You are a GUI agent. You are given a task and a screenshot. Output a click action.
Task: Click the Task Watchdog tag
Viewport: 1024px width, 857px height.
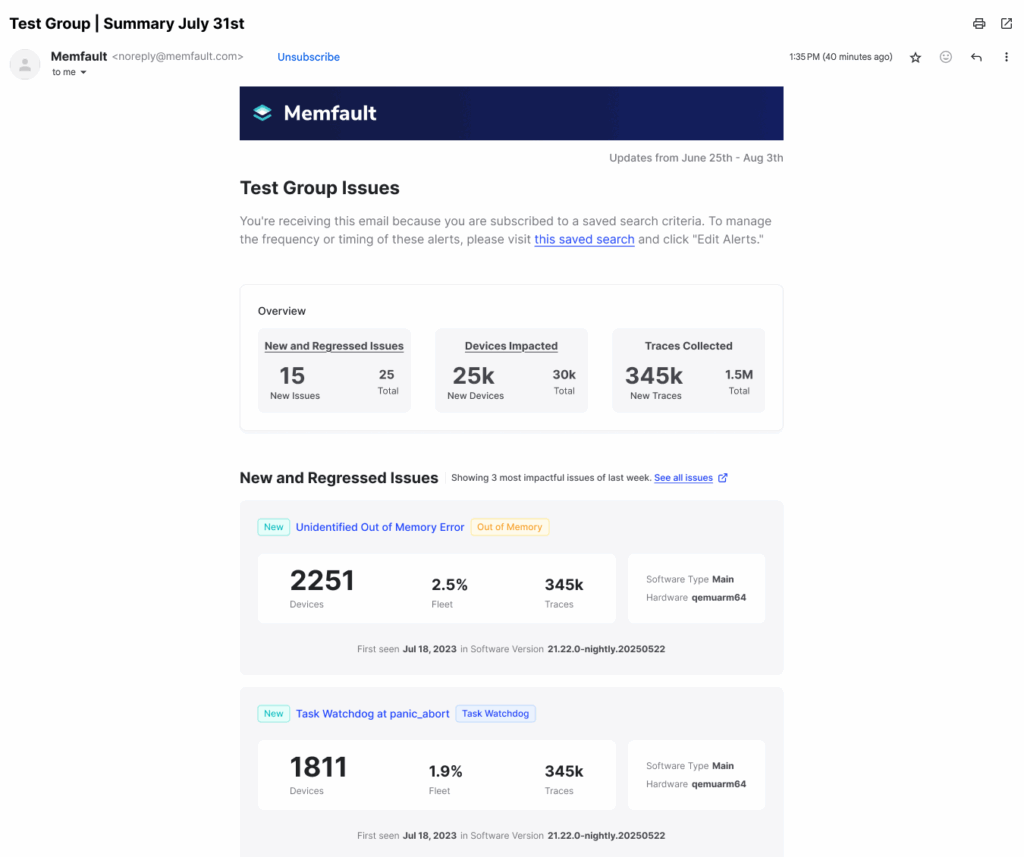[496, 713]
